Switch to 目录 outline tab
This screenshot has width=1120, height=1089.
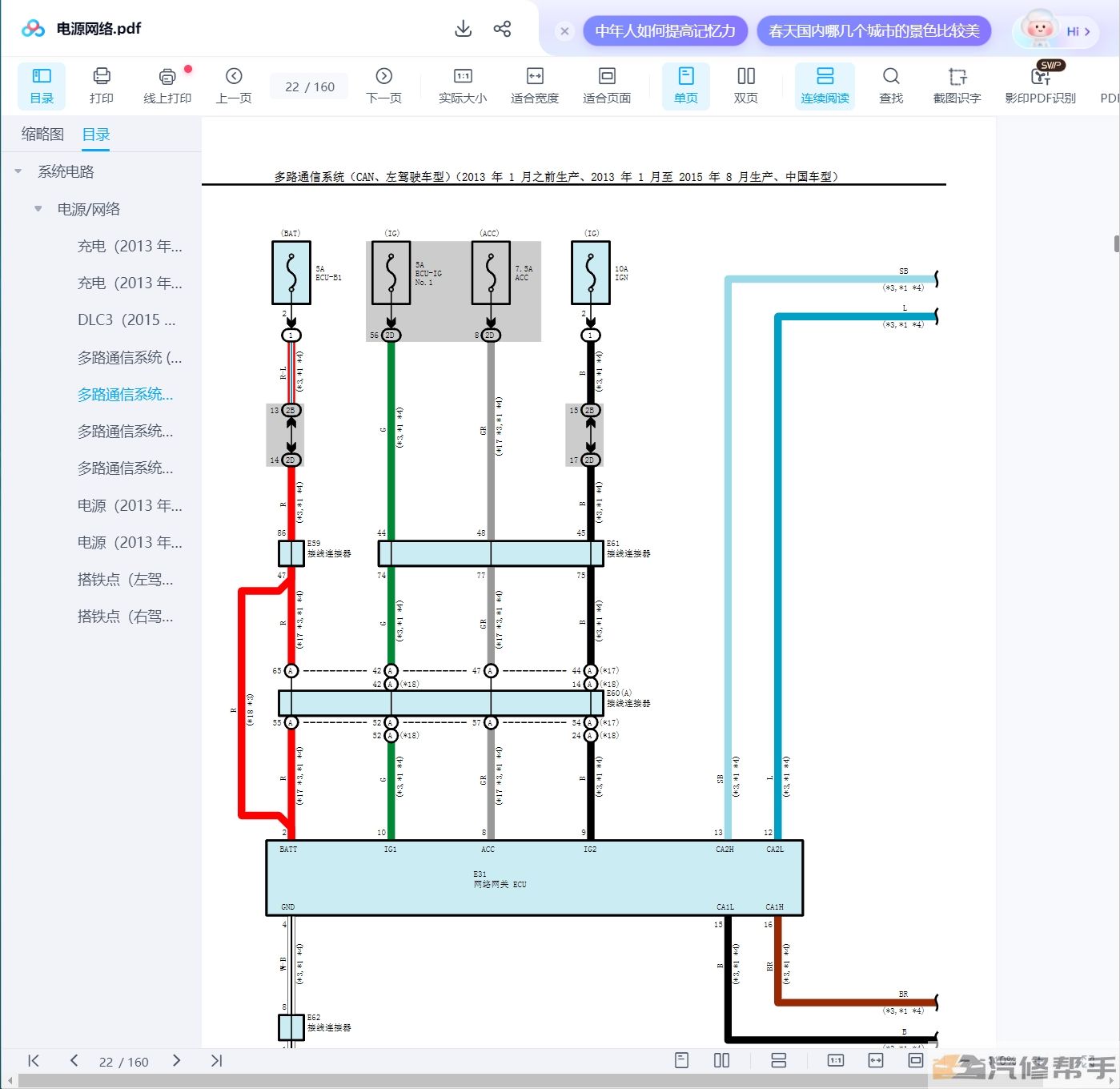tap(96, 135)
